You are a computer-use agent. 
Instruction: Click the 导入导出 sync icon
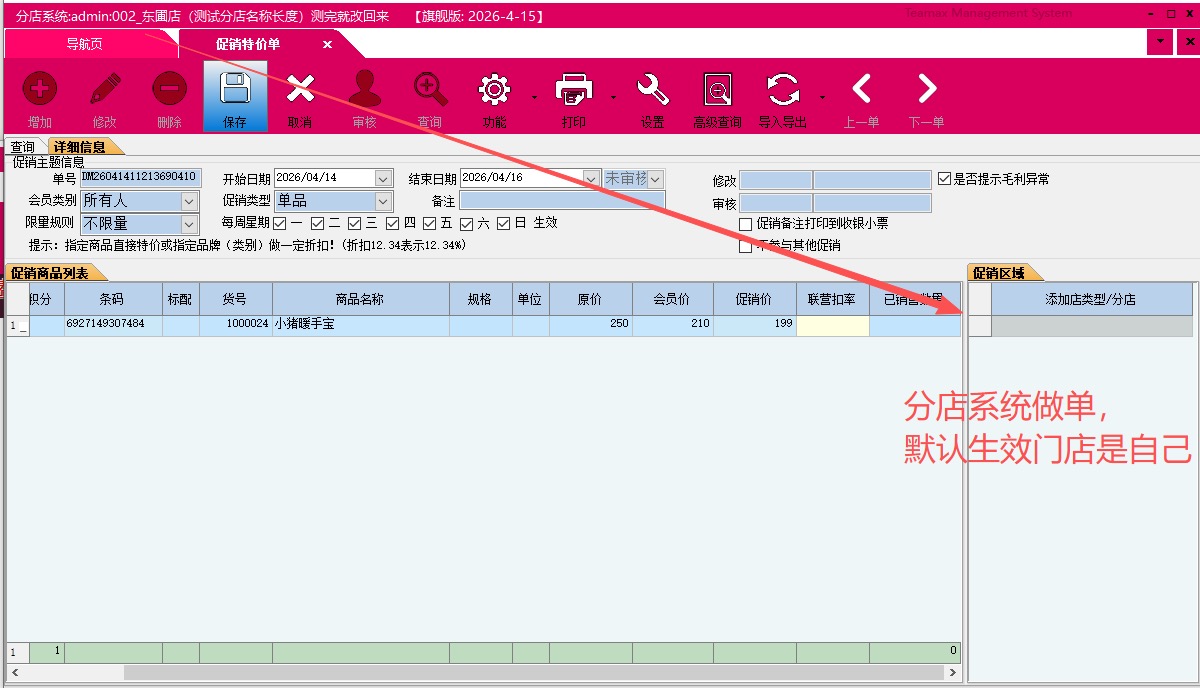click(x=783, y=90)
